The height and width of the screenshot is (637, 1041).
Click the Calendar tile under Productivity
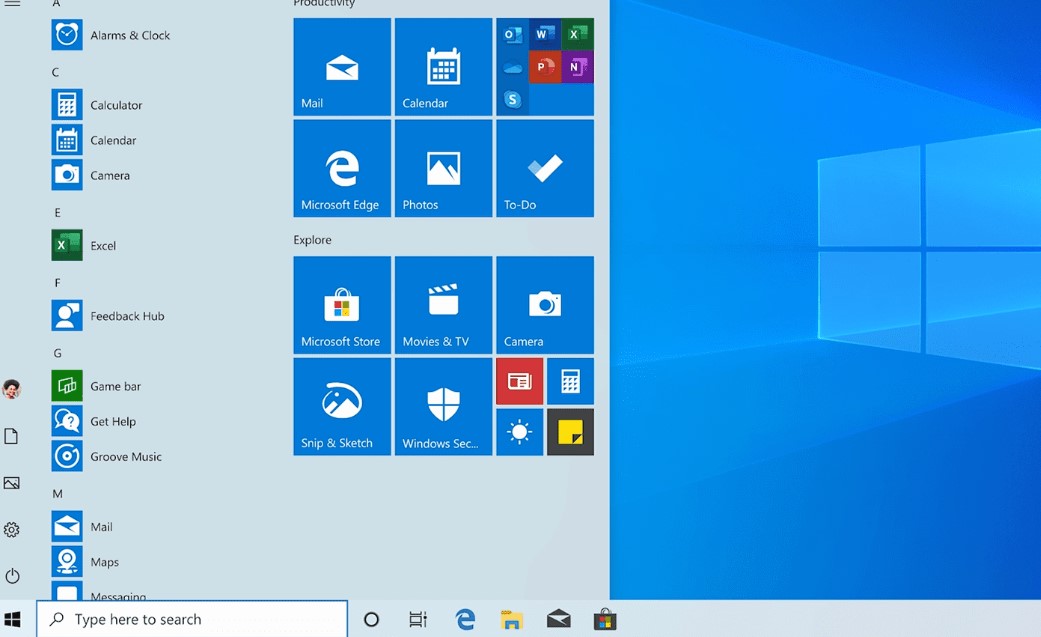(443, 67)
